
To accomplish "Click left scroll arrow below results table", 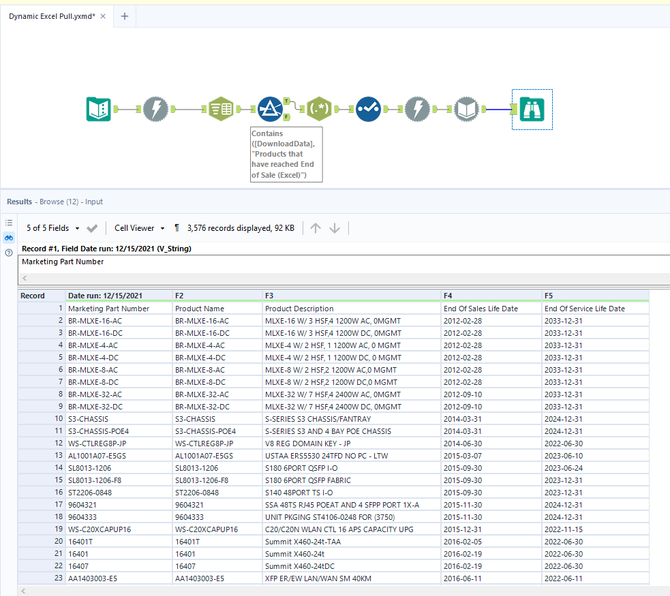I will 24,591.
